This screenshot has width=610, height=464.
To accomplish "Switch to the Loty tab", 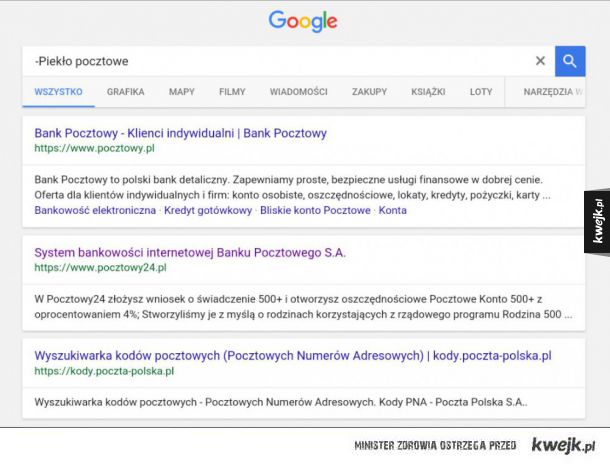I will pos(481,92).
